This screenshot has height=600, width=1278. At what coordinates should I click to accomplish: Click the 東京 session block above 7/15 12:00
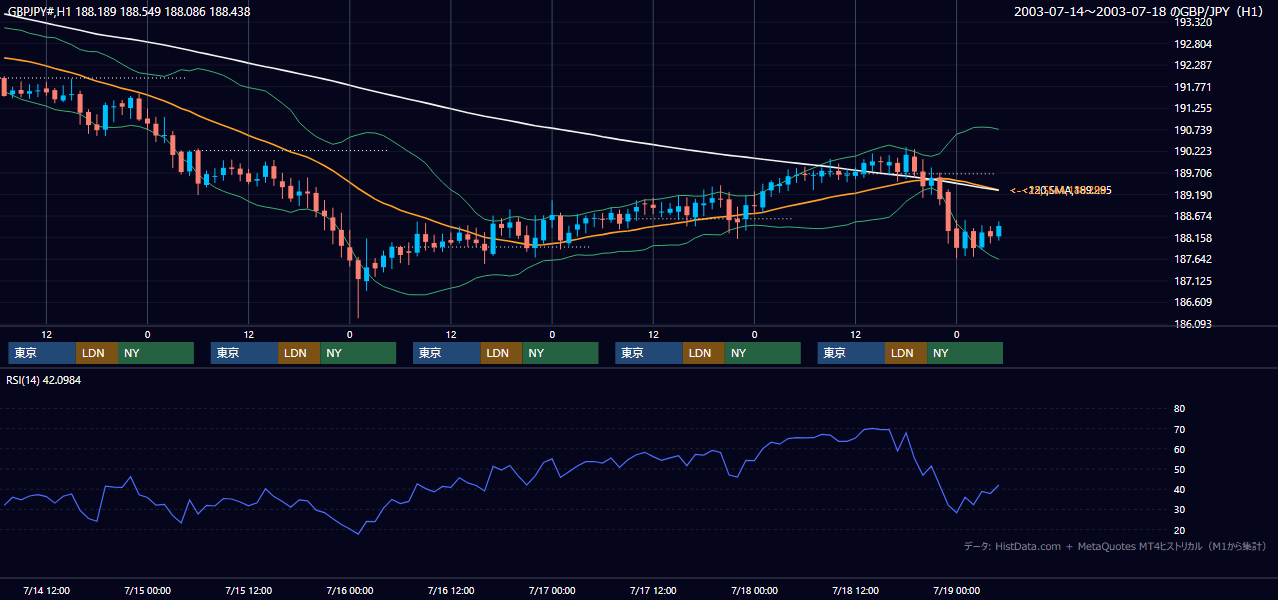pyautogui.click(x=244, y=353)
